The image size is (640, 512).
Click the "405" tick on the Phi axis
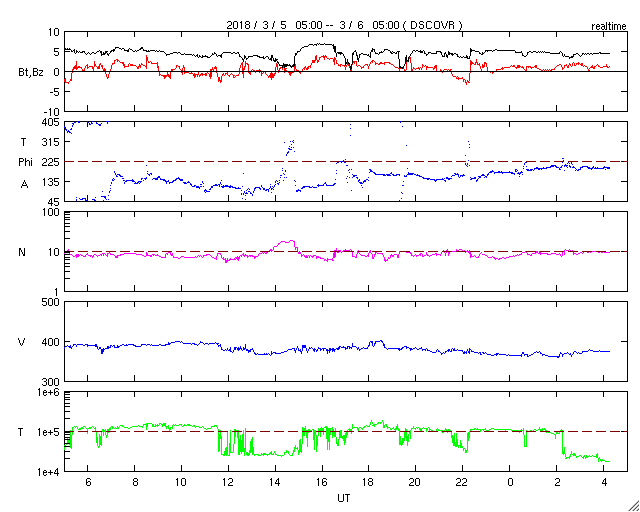[x=51, y=122]
